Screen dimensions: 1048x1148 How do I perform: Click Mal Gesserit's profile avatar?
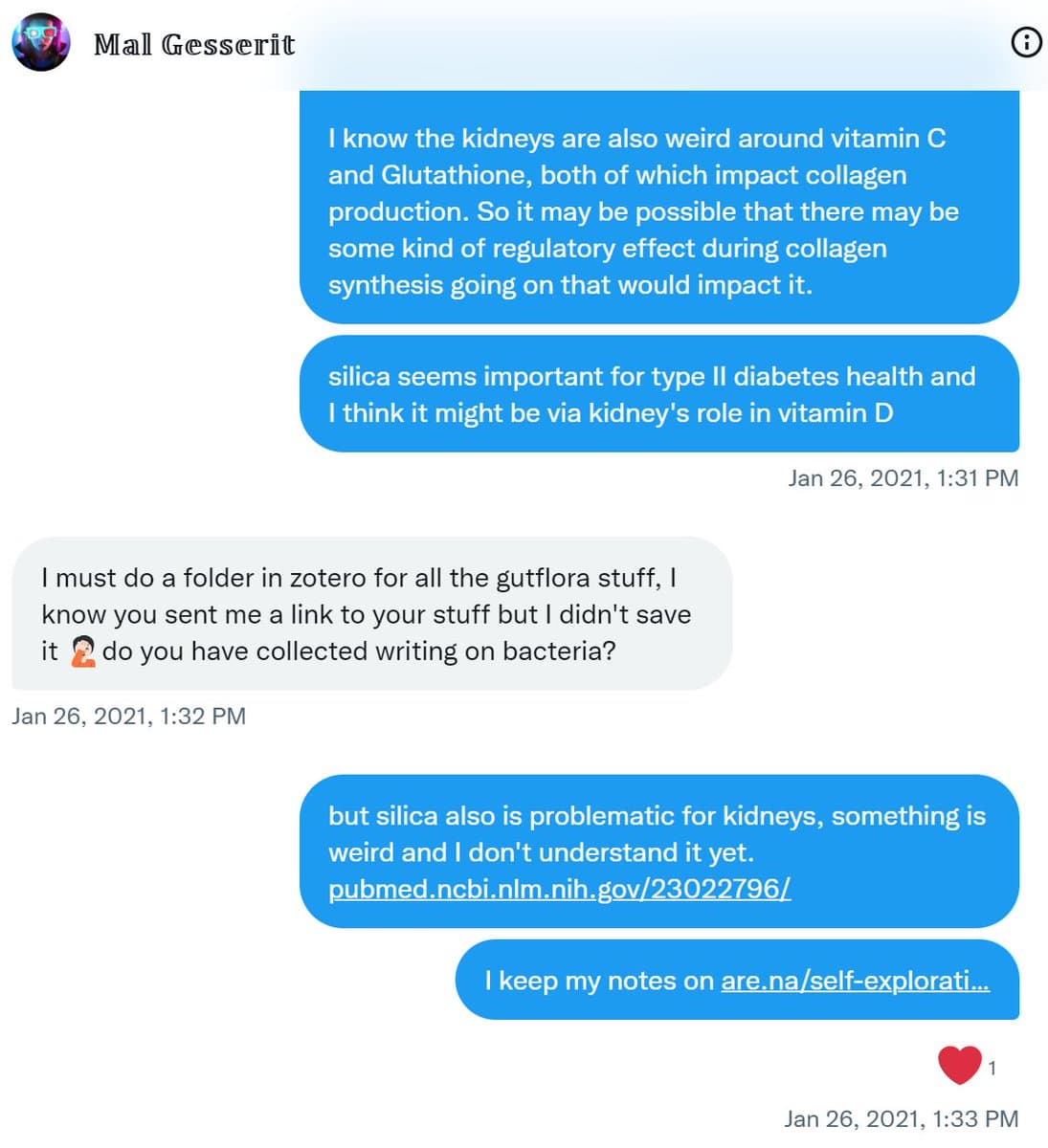[x=41, y=42]
